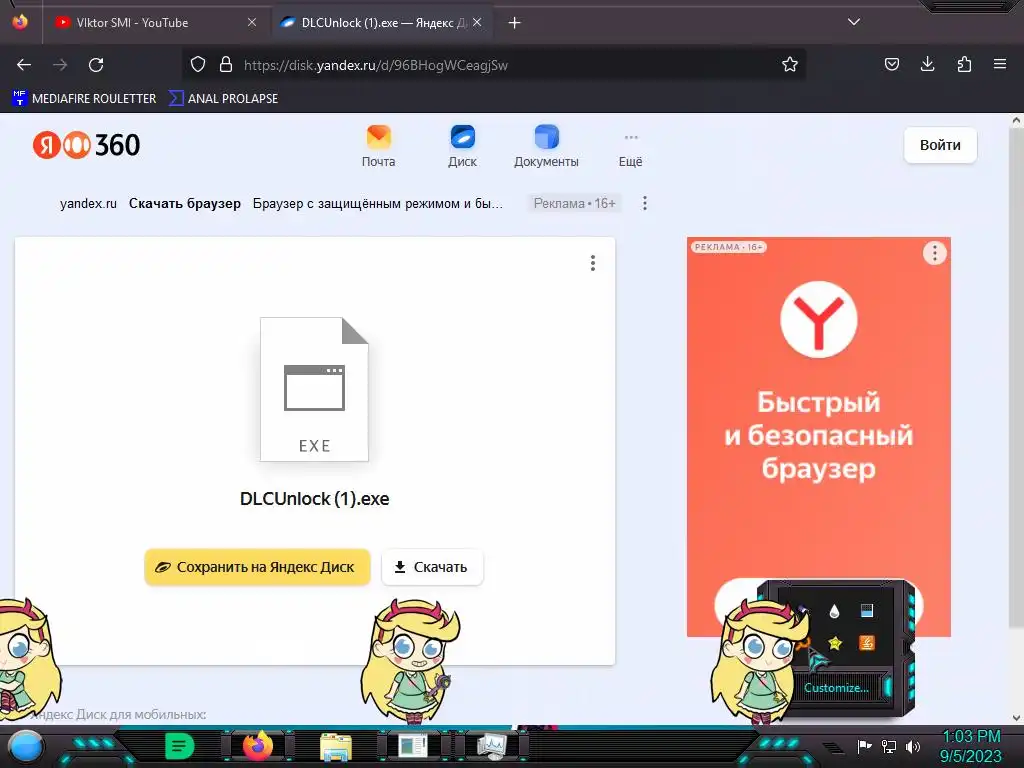Click Customize... in the tray popup
Screen dimensions: 1024x768
point(836,688)
